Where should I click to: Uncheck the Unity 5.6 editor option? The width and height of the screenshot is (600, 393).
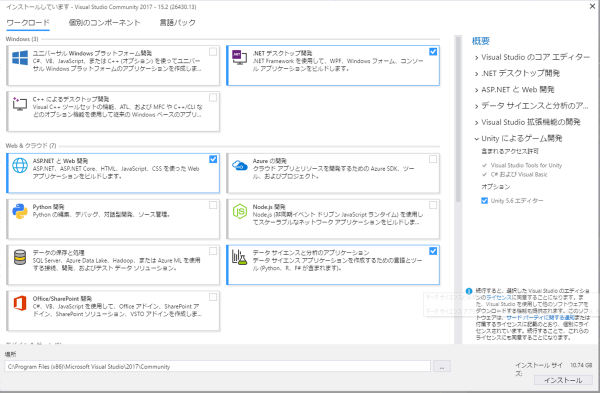[484, 201]
